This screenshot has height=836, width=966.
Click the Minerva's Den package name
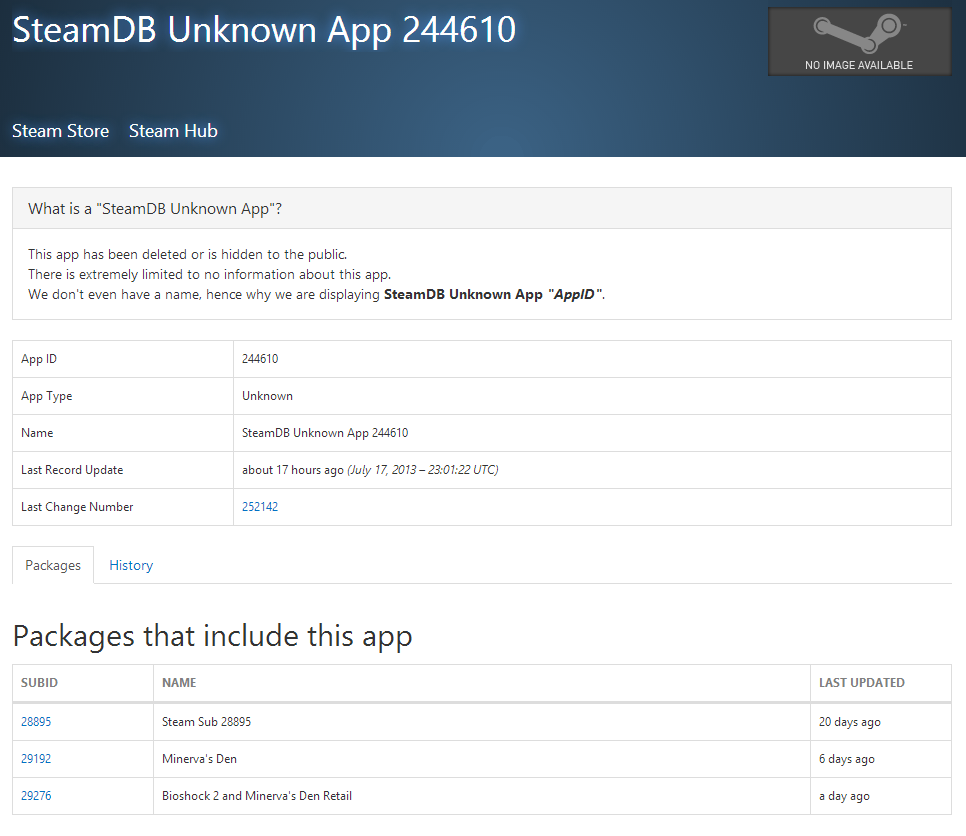(x=199, y=759)
